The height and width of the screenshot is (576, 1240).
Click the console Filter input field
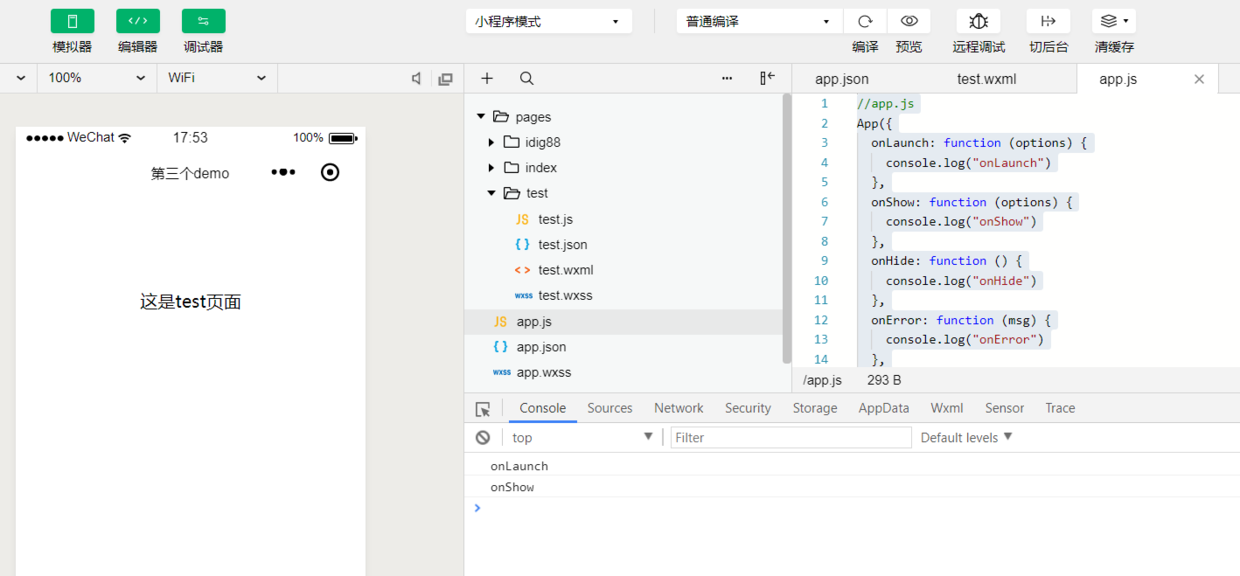coord(791,437)
